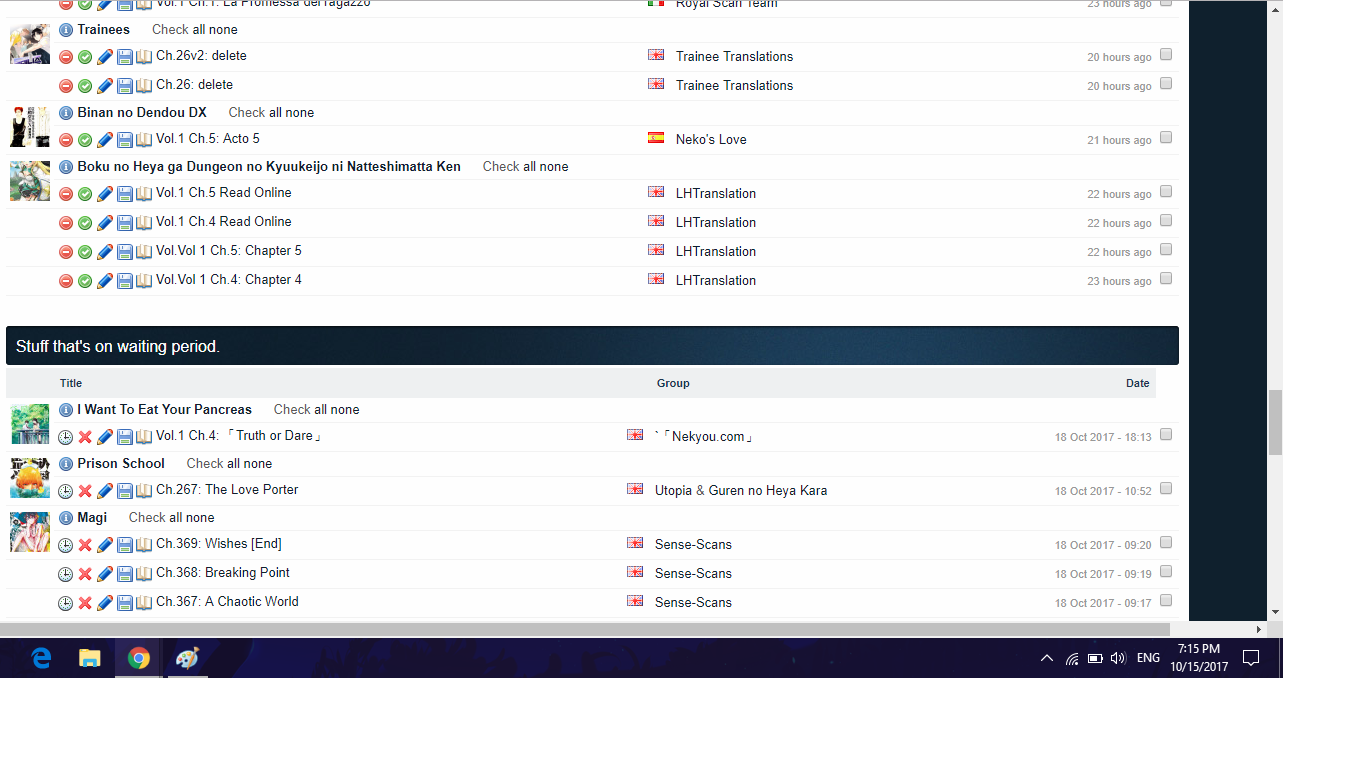This screenshot has width=1366, height=768.
Task: Click red reject icon for Ch.26v2: delete
Action: tap(66, 57)
